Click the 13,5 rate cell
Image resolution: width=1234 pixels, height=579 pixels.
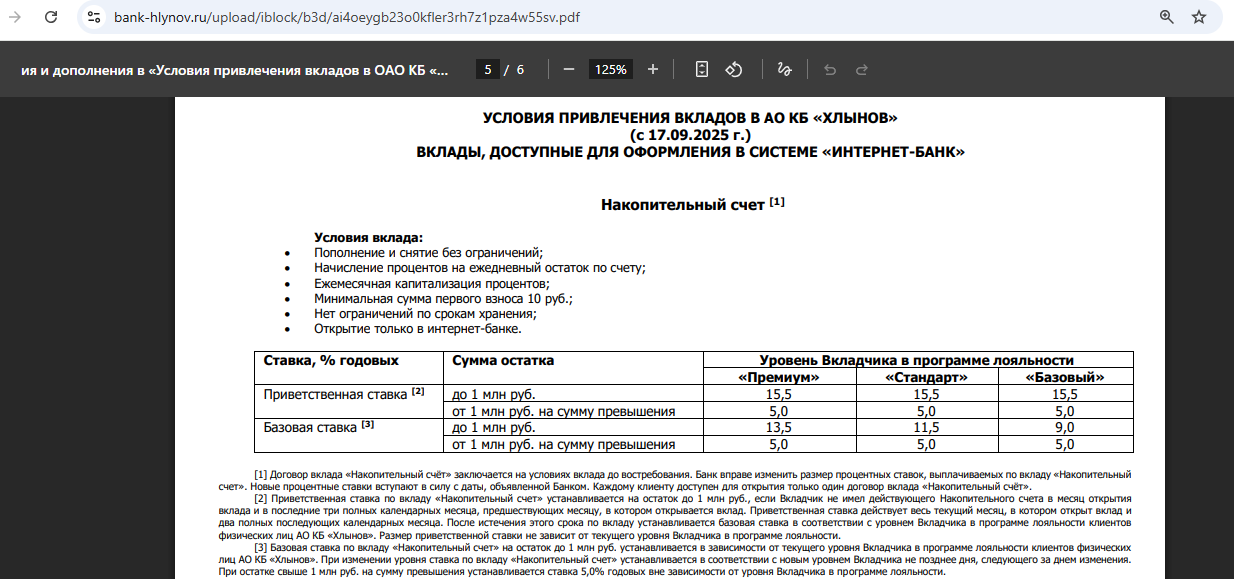click(779, 427)
